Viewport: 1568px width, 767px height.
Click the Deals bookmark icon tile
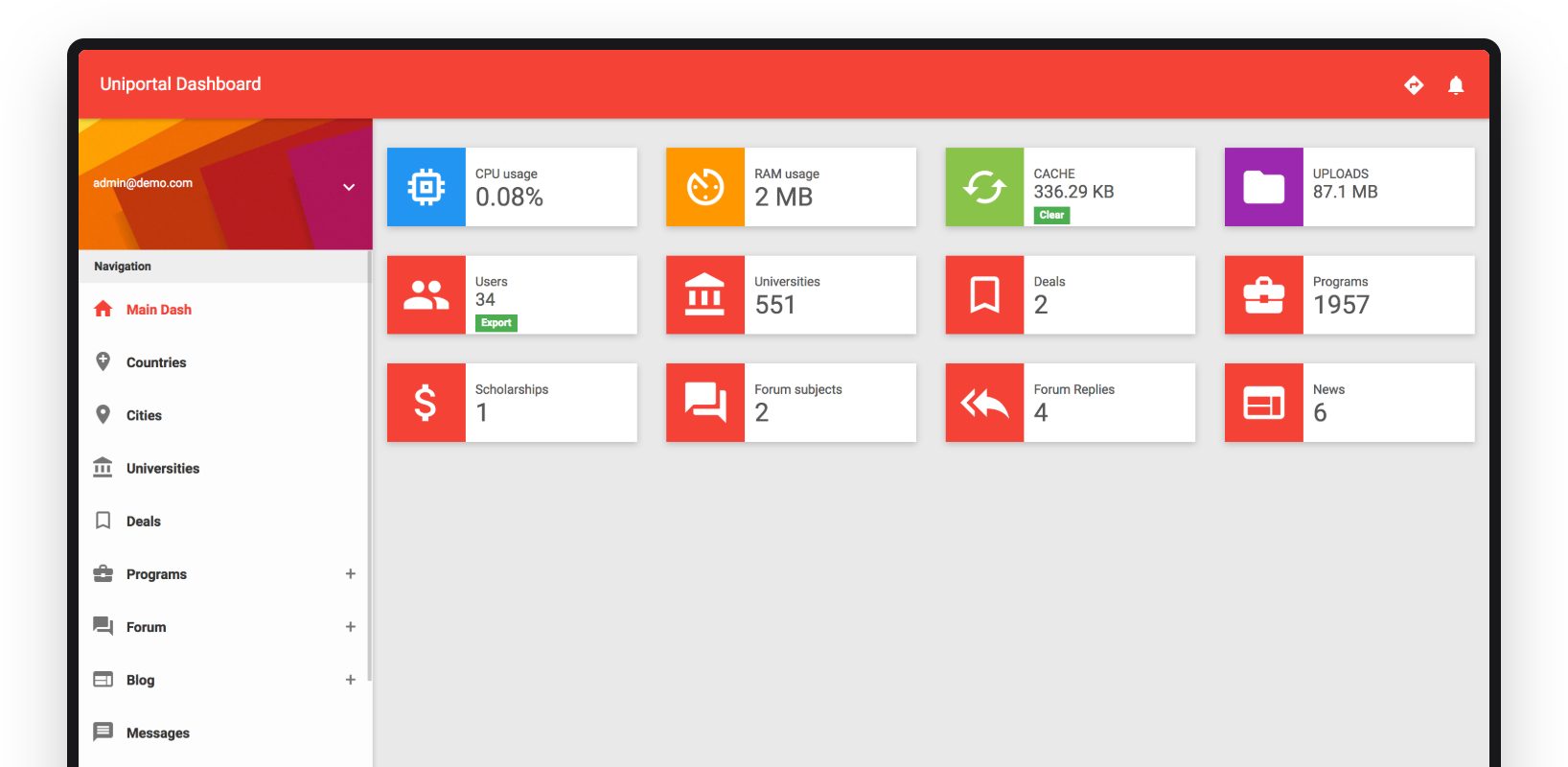click(984, 294)
